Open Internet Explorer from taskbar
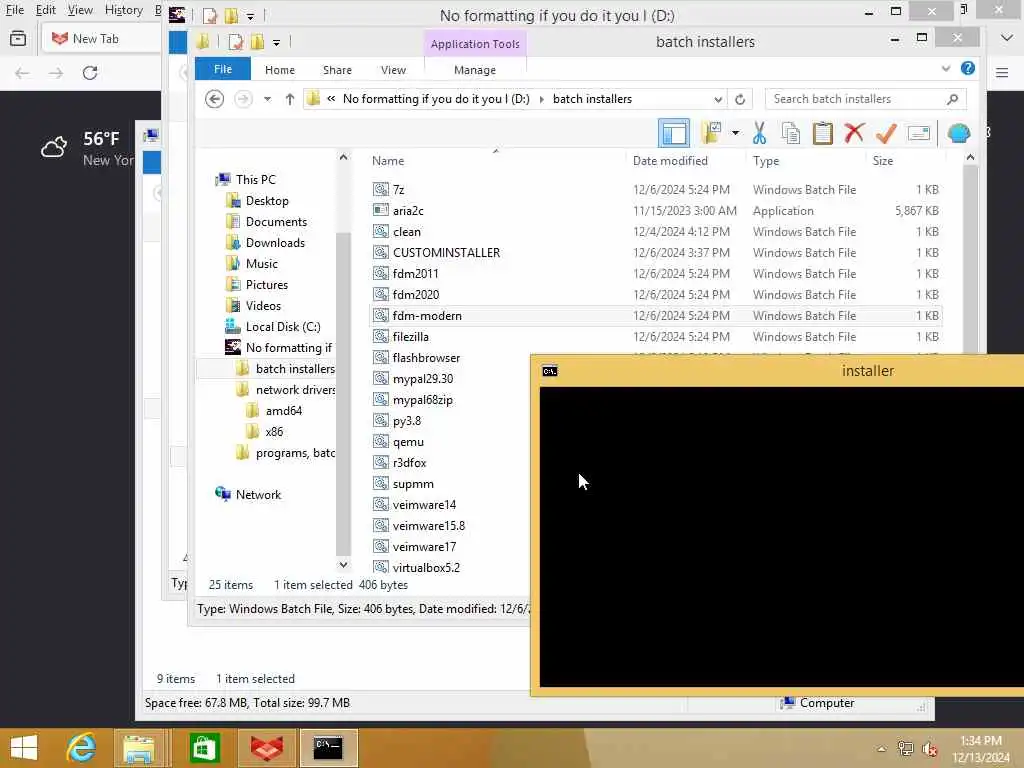The height and width of the screenshot is (768, 1024). click(x=81, y=748)
